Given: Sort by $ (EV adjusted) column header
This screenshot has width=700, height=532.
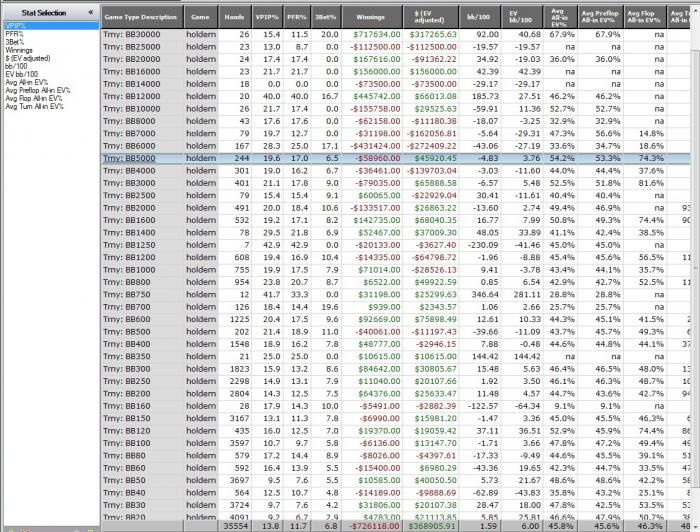Looking at the screenshot, I should tap(430, 17).
